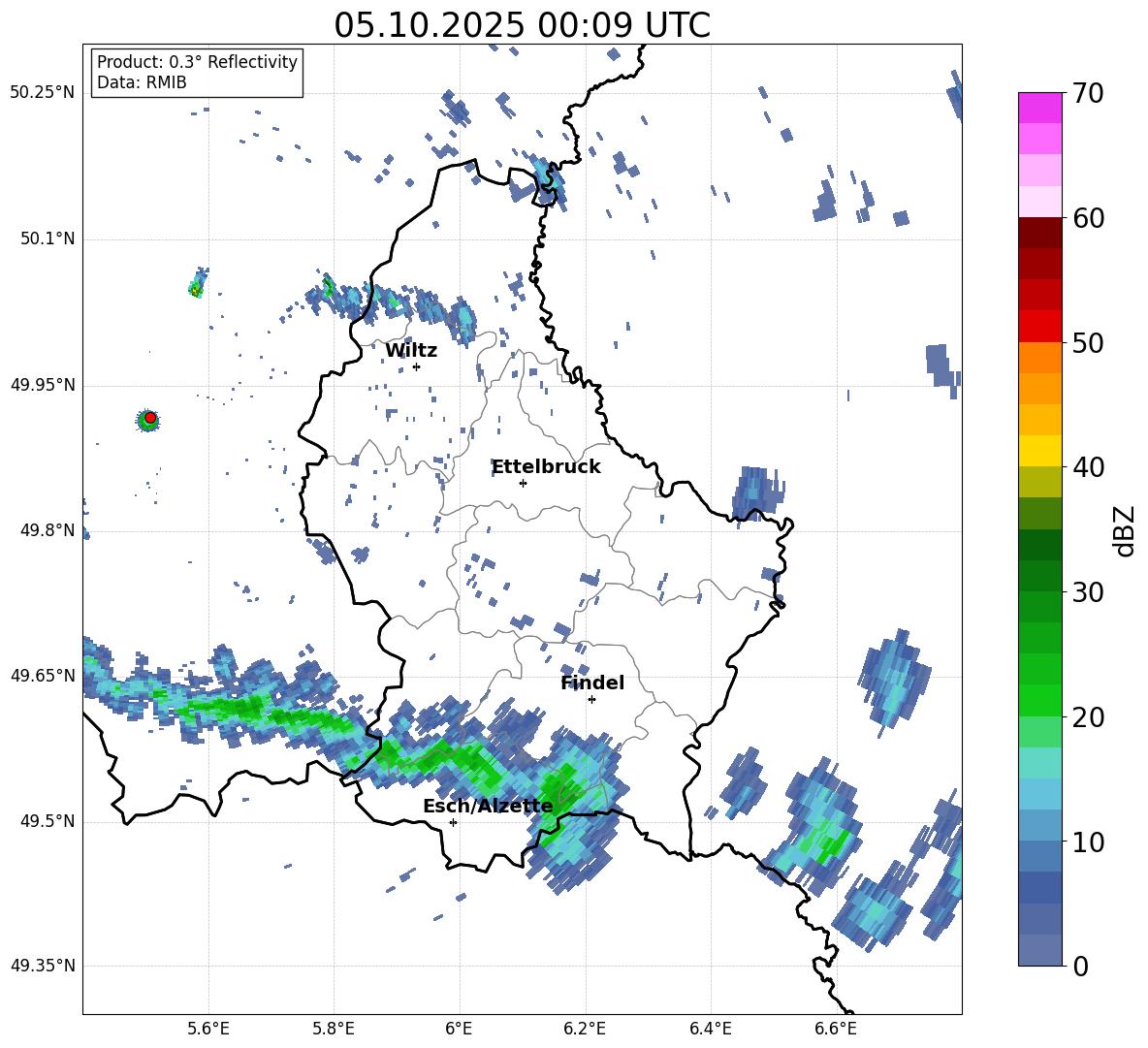Click the 49.5°N latitude label
The width and height of the screenshot is (1148, 1048).
point(47,821)
